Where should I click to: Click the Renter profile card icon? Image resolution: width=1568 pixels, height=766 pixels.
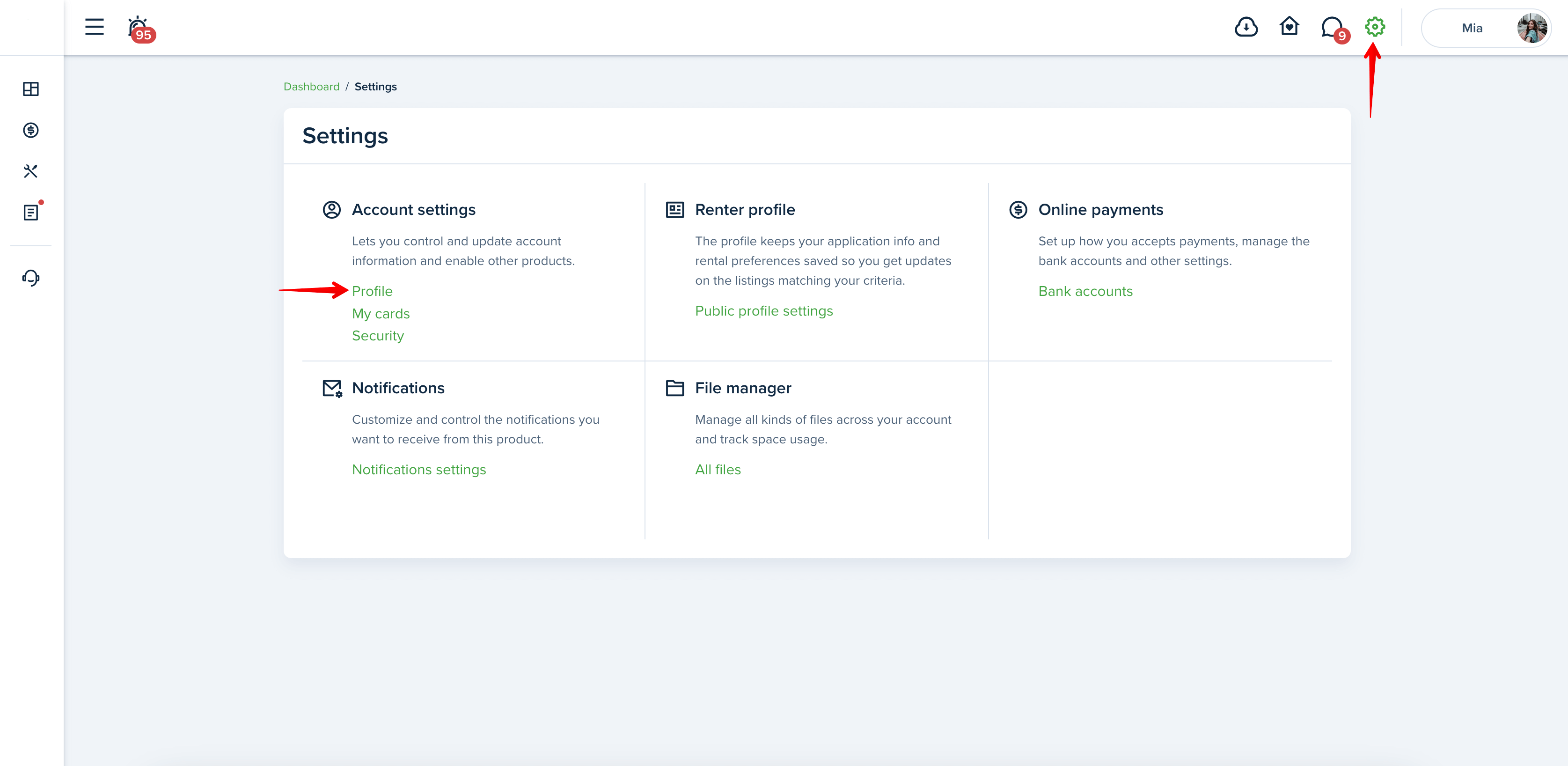tap(674, 209)
